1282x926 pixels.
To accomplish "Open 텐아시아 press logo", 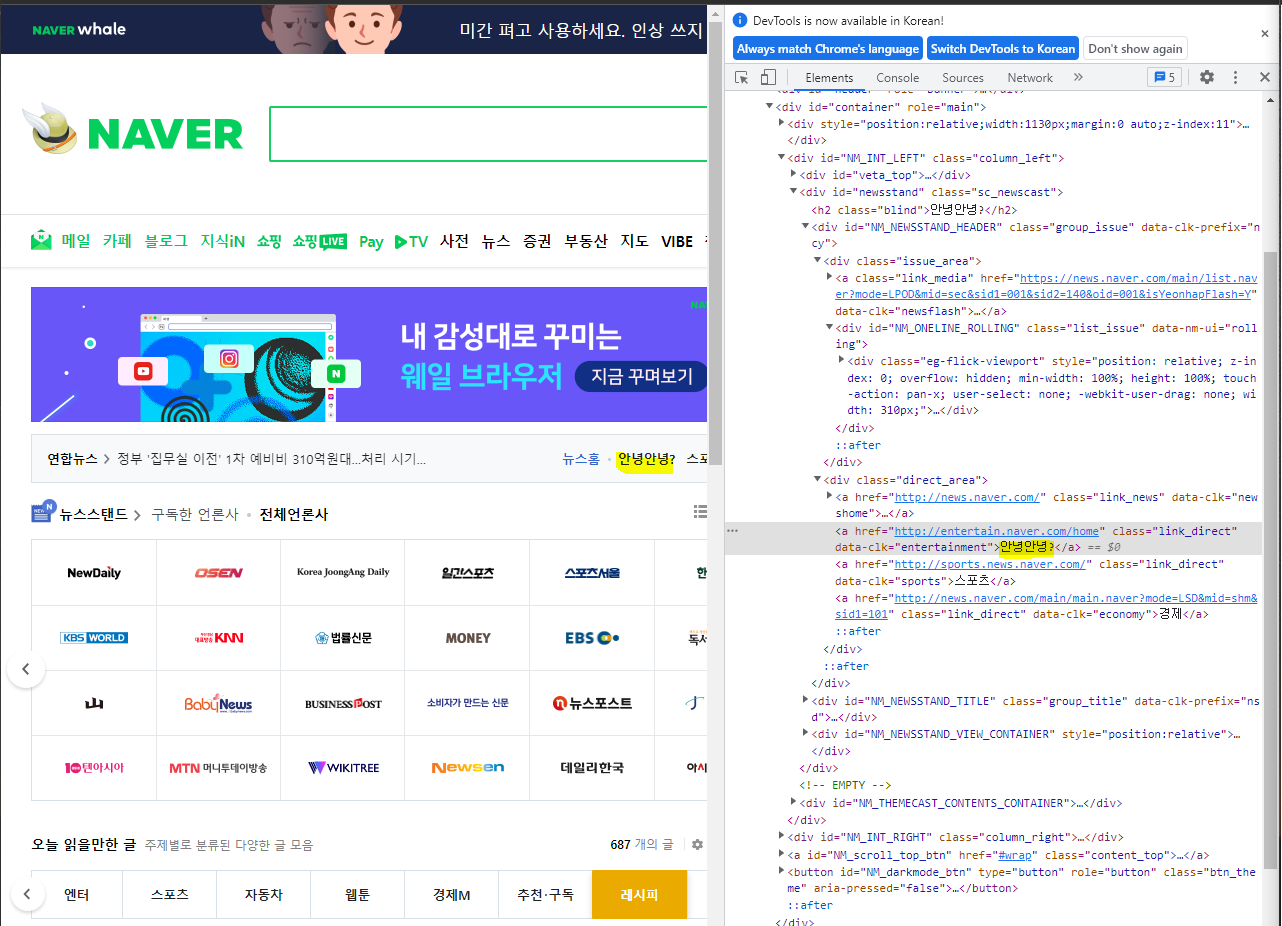I will 94,768.
